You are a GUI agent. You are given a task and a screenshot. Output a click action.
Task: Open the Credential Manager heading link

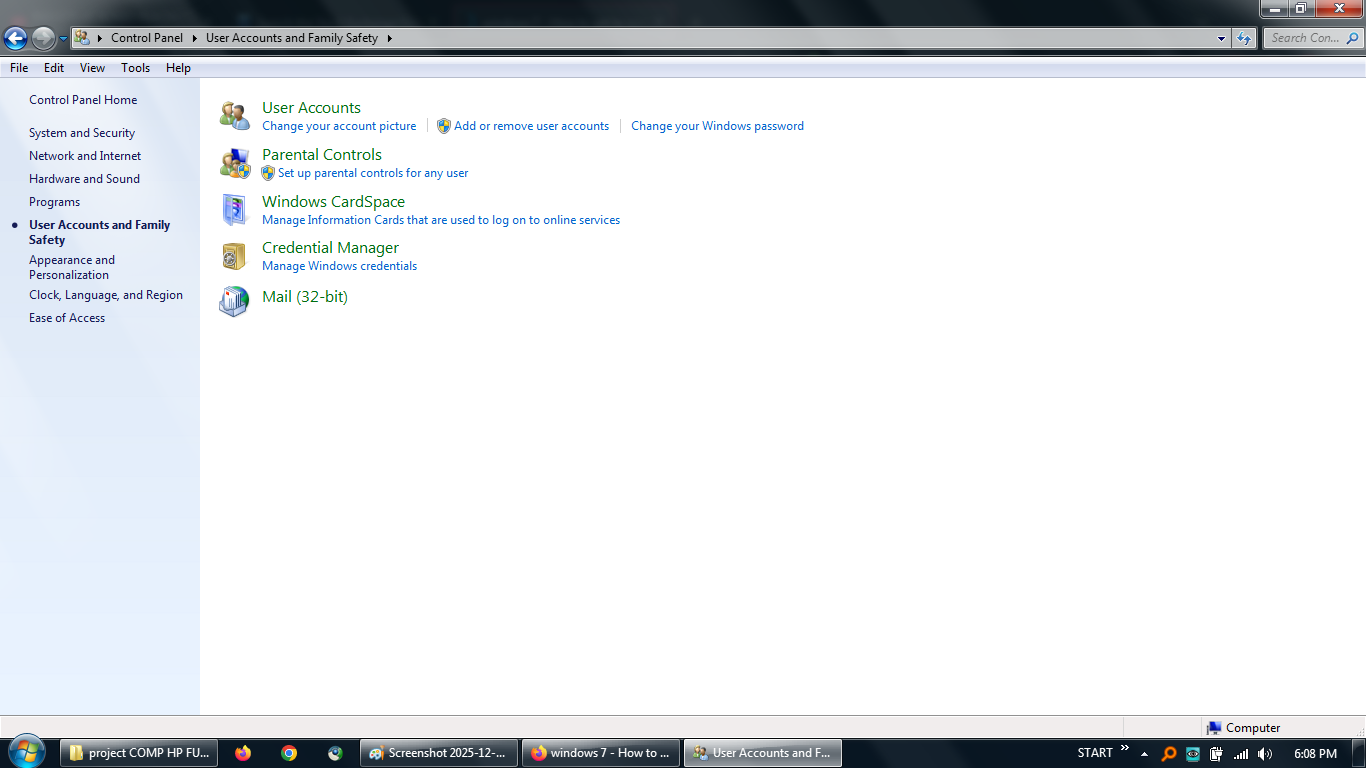(x=330, y=248)
